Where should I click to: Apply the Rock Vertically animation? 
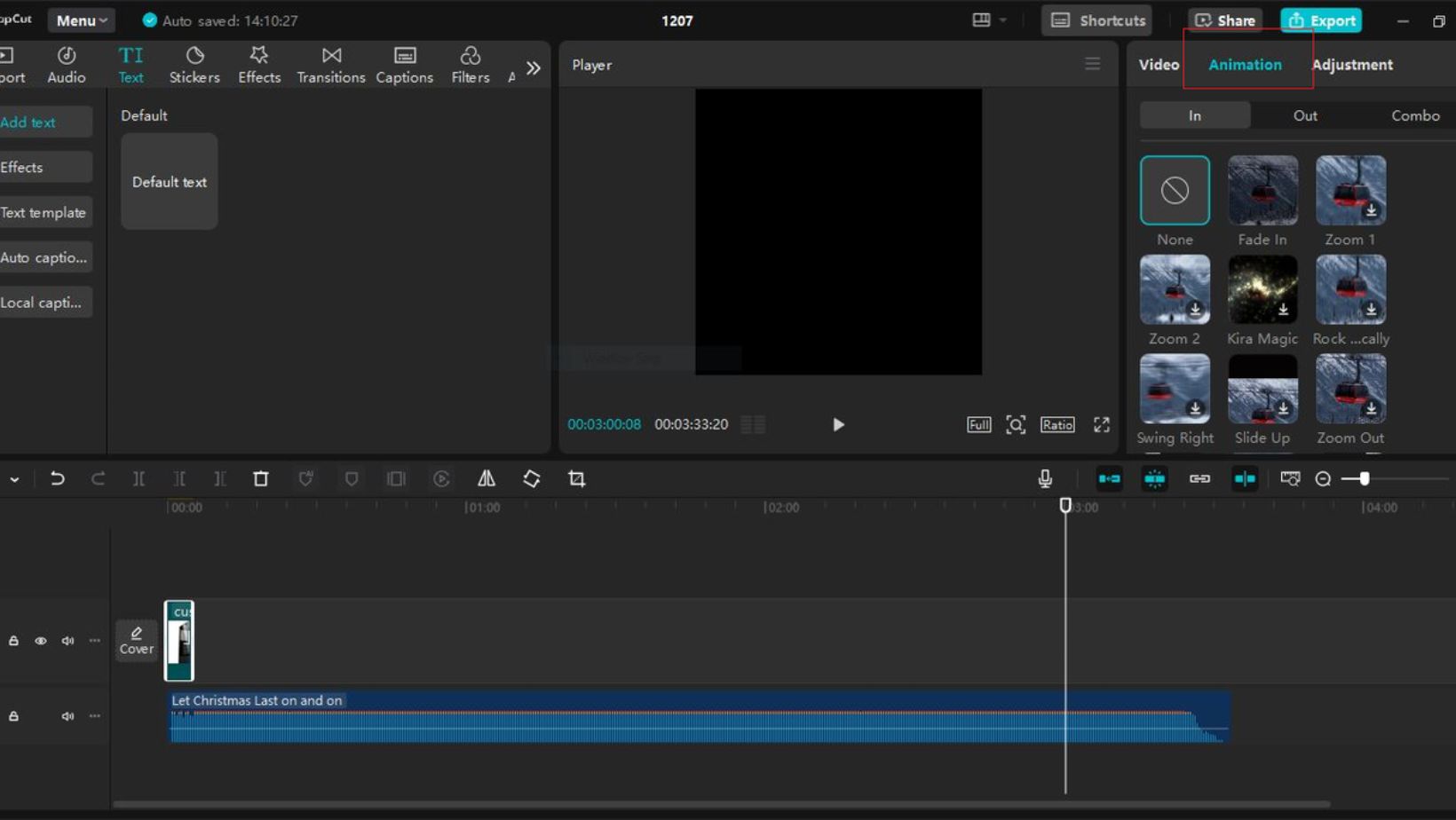tap(1350, 289)
